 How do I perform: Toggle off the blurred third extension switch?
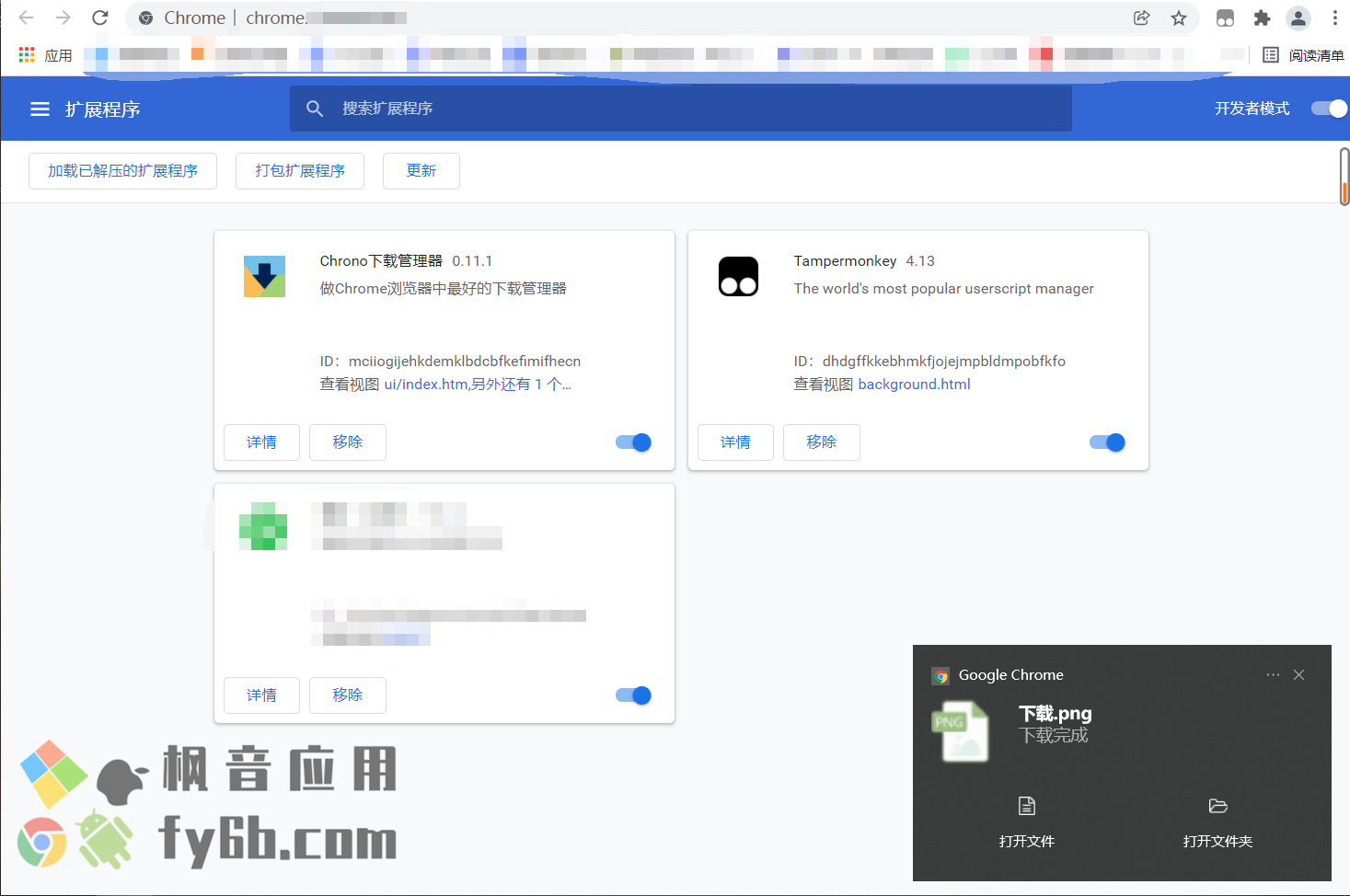(633, 695)
